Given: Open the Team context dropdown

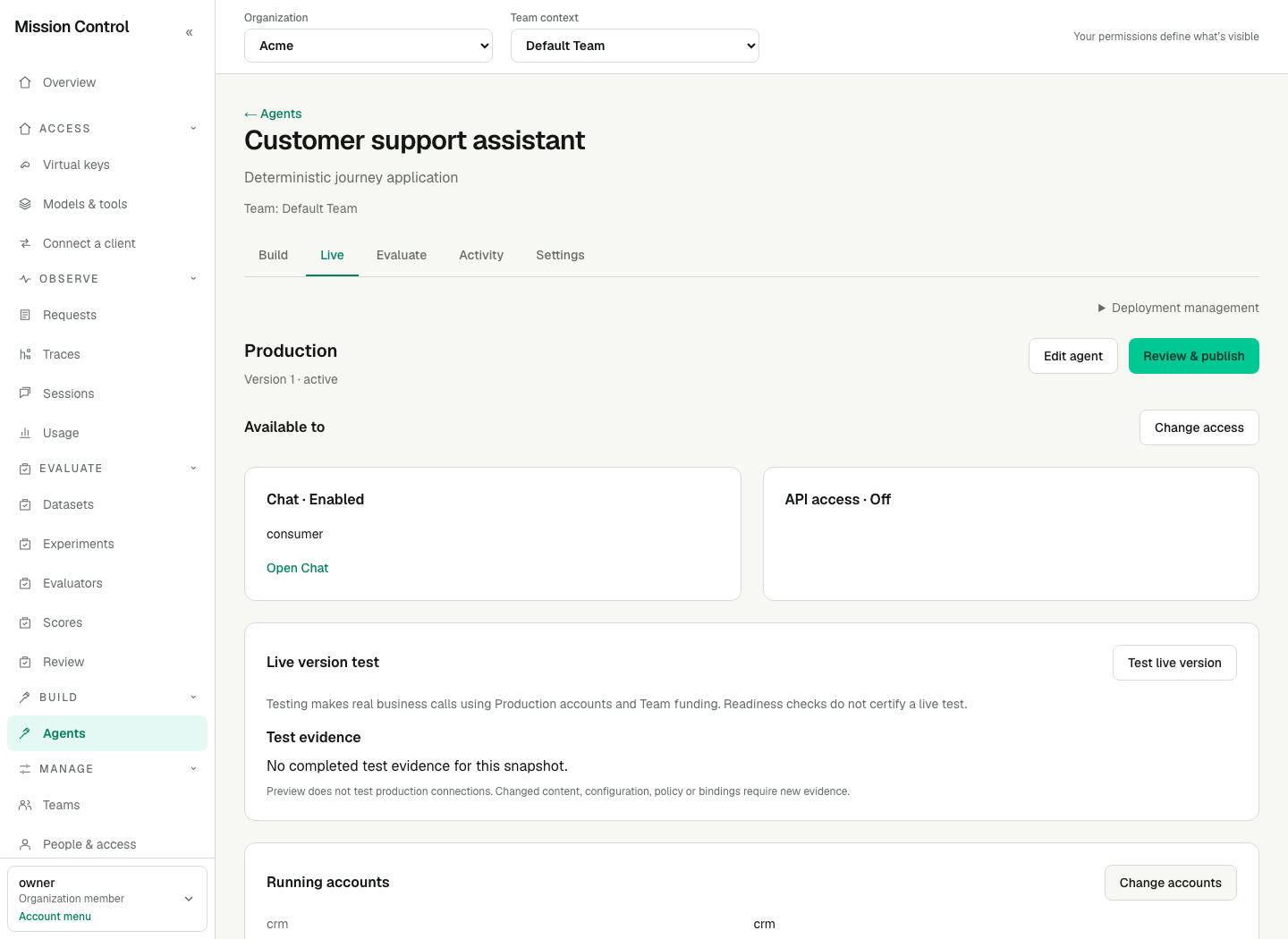Looking at the screenshot, I should [x=635, y=46].
